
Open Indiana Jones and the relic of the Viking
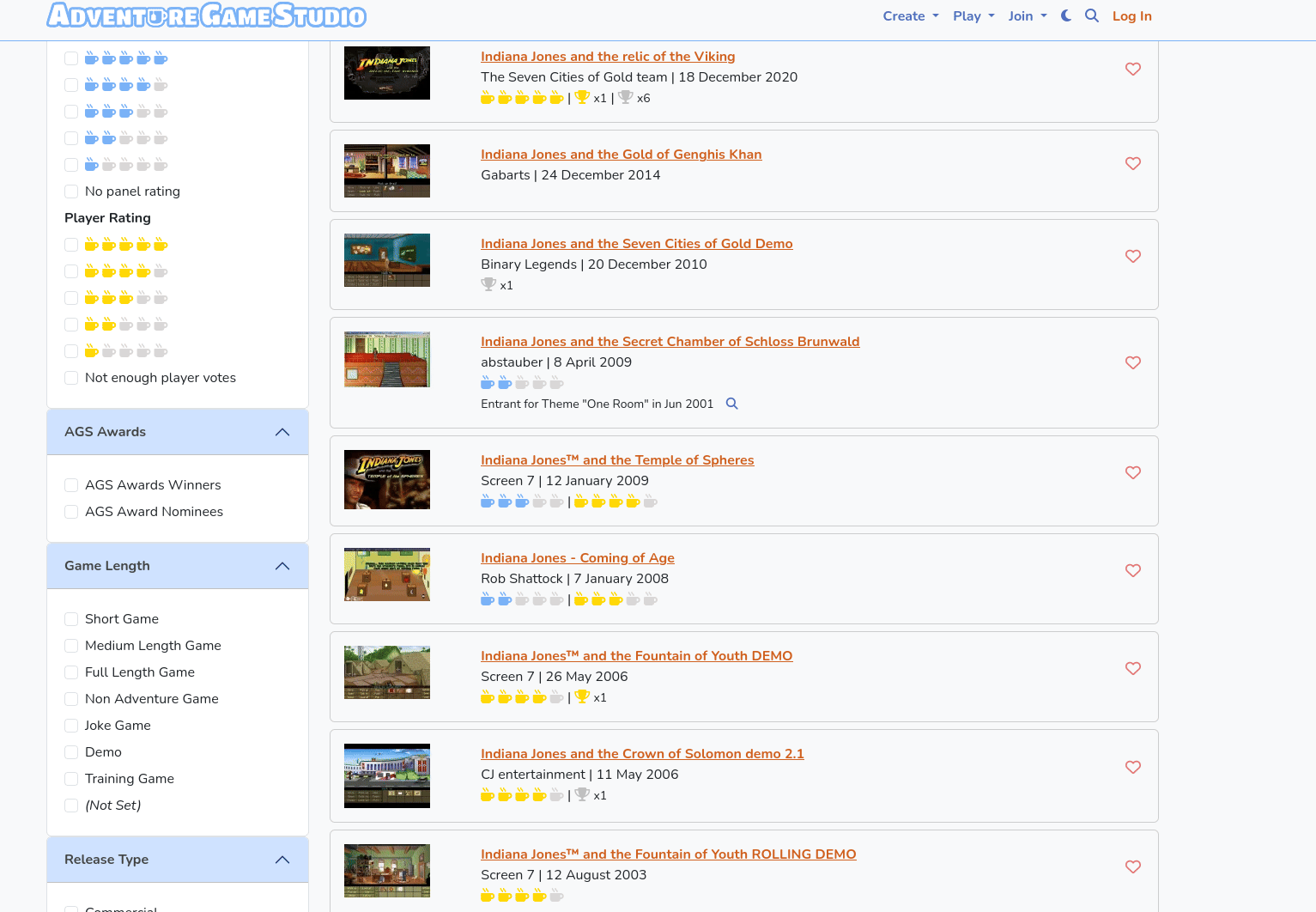point(607,57)
